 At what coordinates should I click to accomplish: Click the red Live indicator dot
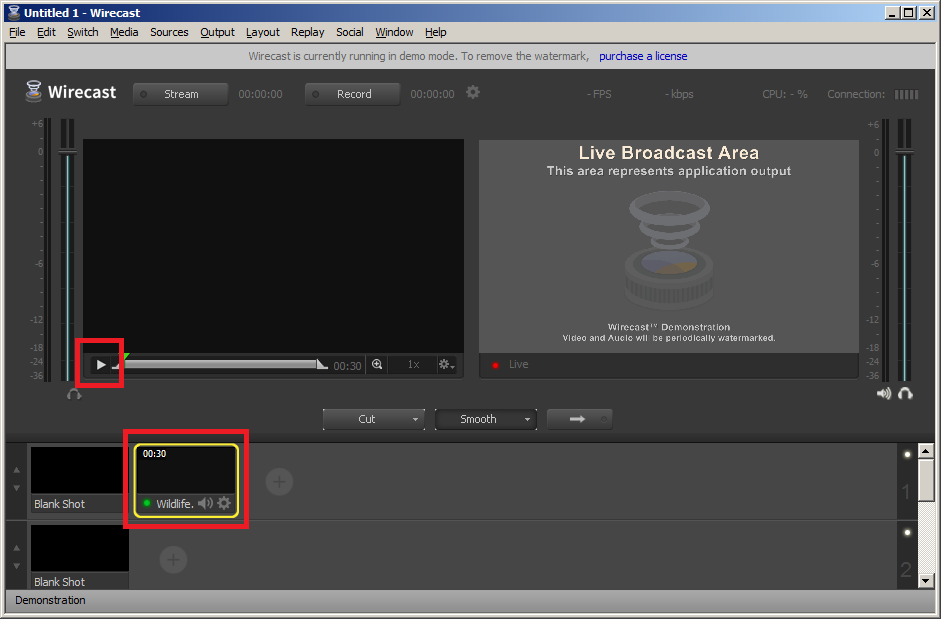coord(496,365)
